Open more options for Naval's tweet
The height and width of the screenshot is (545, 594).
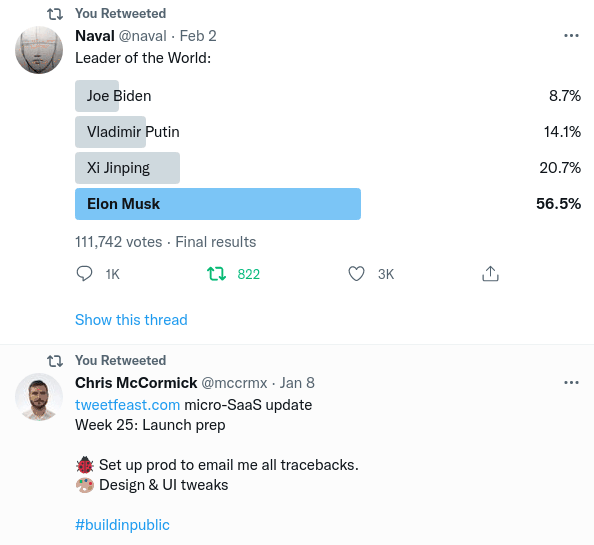coord(571,36)
